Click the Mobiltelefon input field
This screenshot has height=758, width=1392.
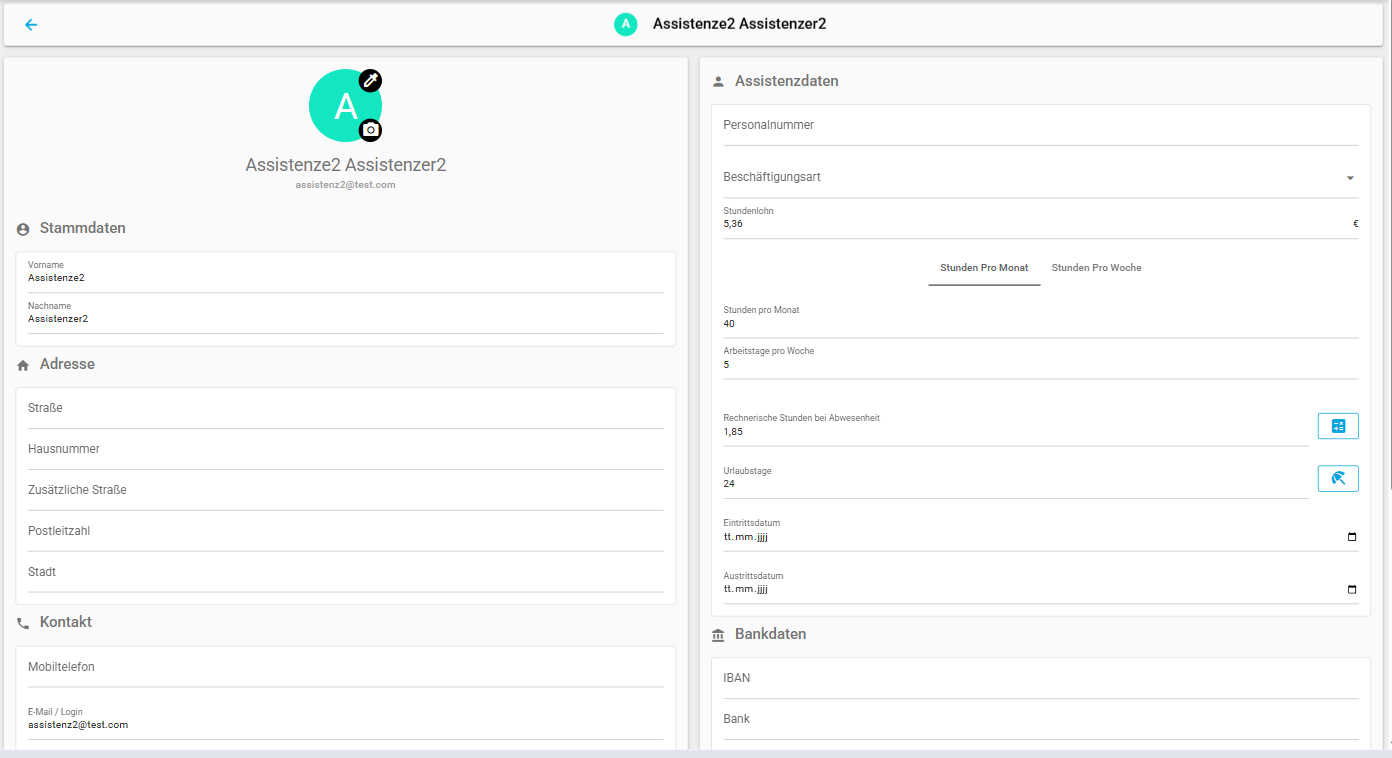[x=345, y=668]
